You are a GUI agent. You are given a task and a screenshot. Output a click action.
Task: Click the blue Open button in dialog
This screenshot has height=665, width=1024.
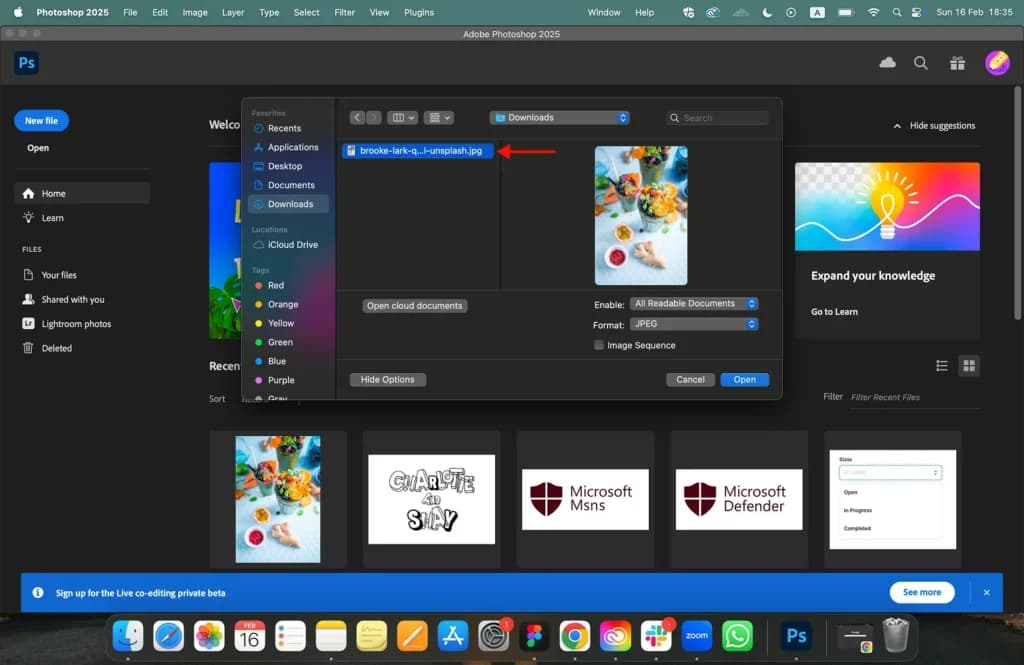coord(744,380)
